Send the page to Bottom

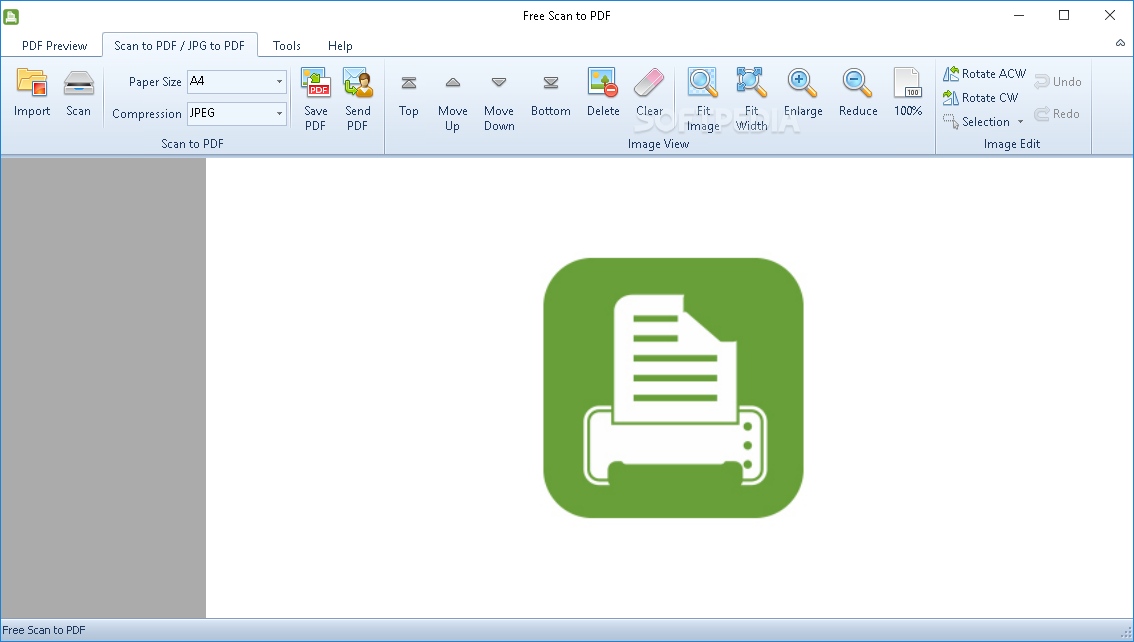click(x=550, y=96)
